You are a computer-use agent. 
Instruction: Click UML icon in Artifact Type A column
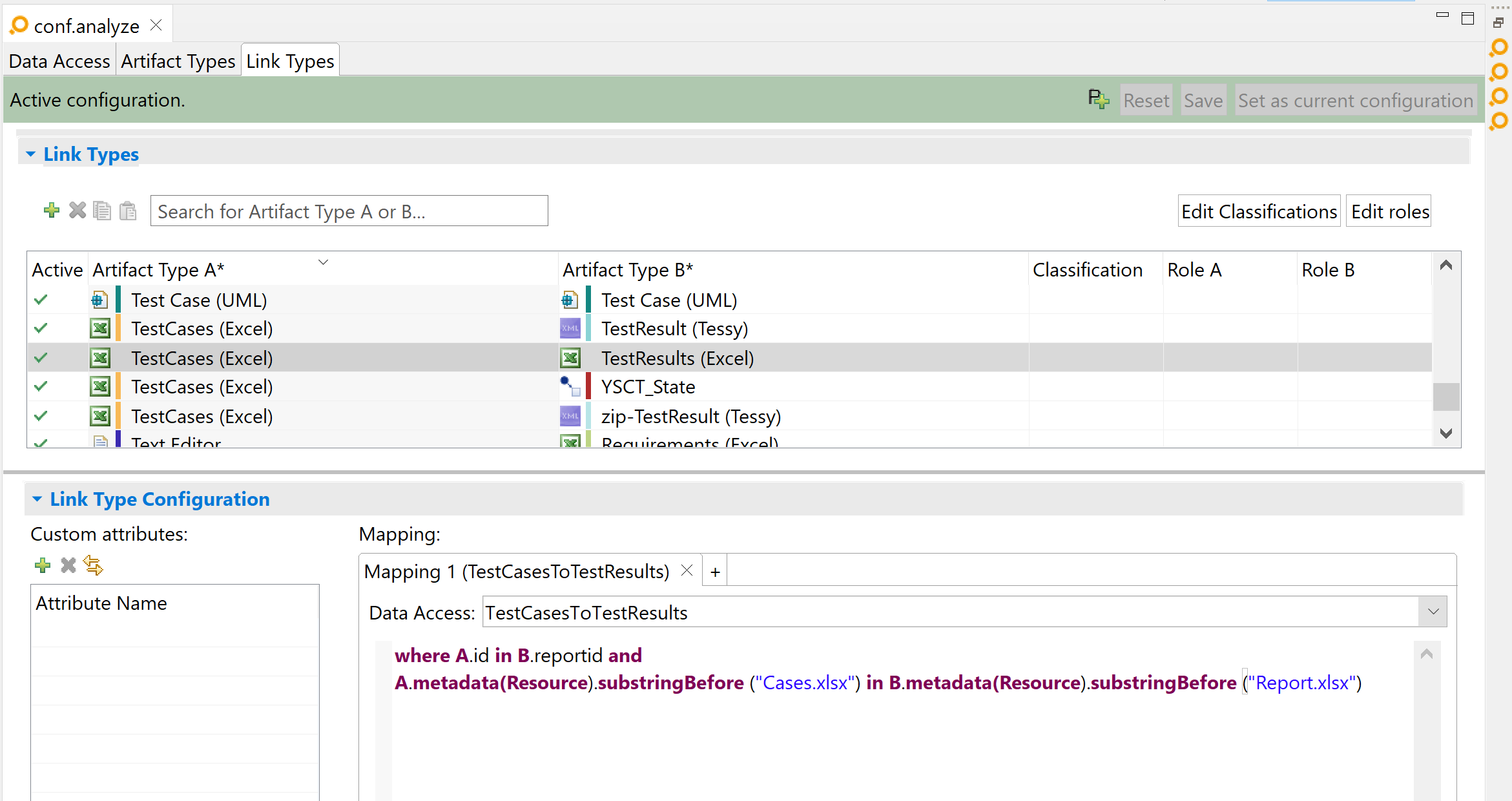pyautogui.click(x=99, y=300)
